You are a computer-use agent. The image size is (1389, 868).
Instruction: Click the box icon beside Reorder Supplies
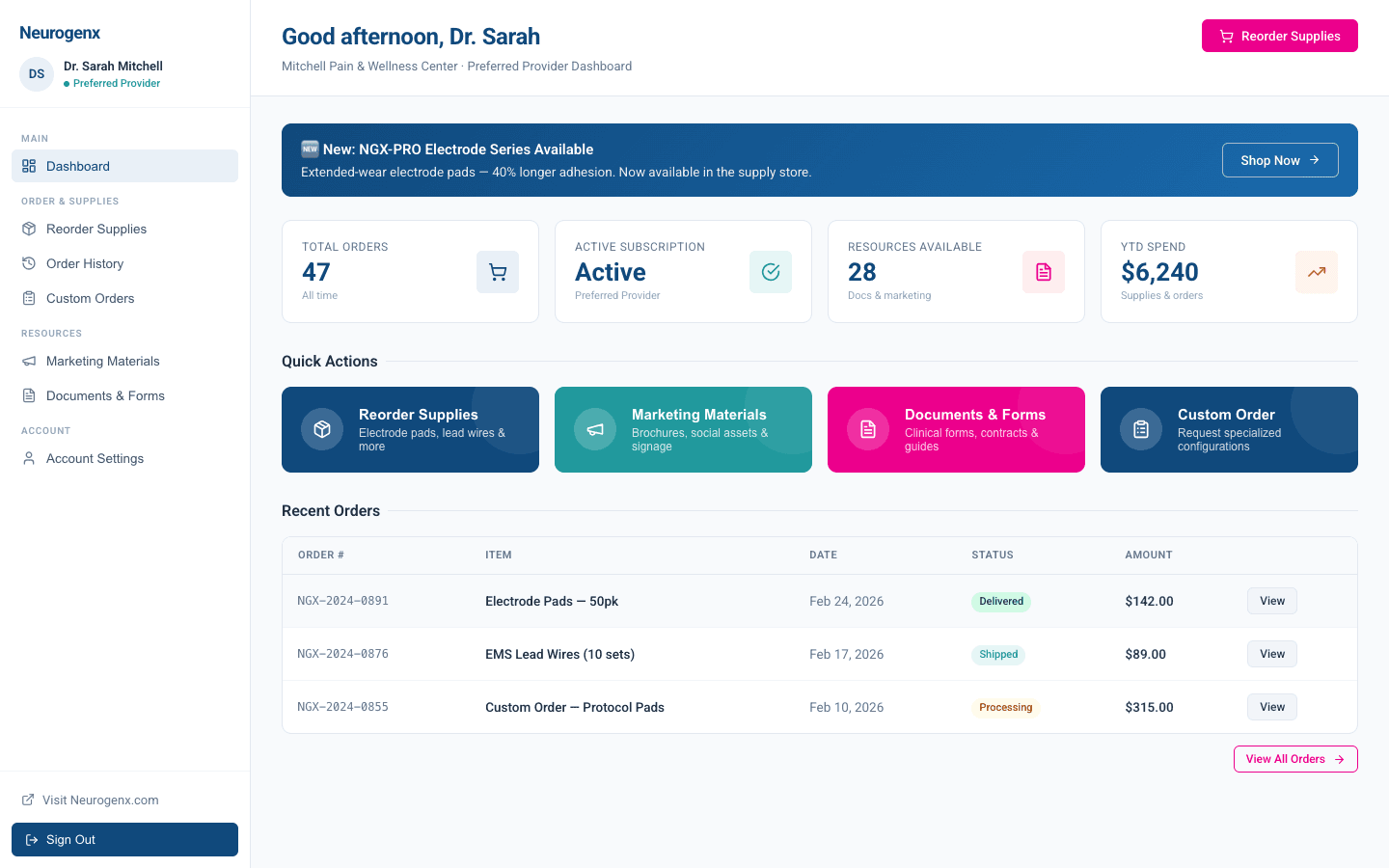pos(28,229)
